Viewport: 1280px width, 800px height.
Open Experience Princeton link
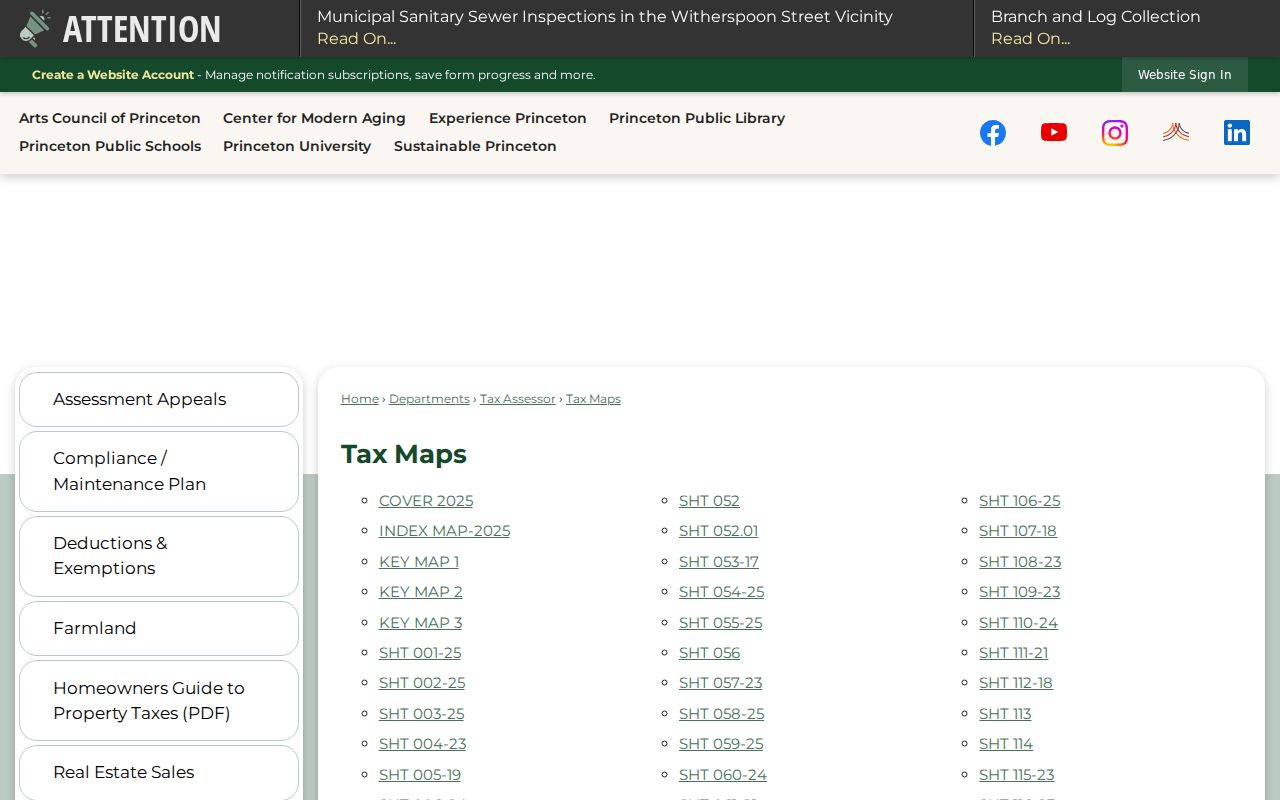click(x=508, y=118)
